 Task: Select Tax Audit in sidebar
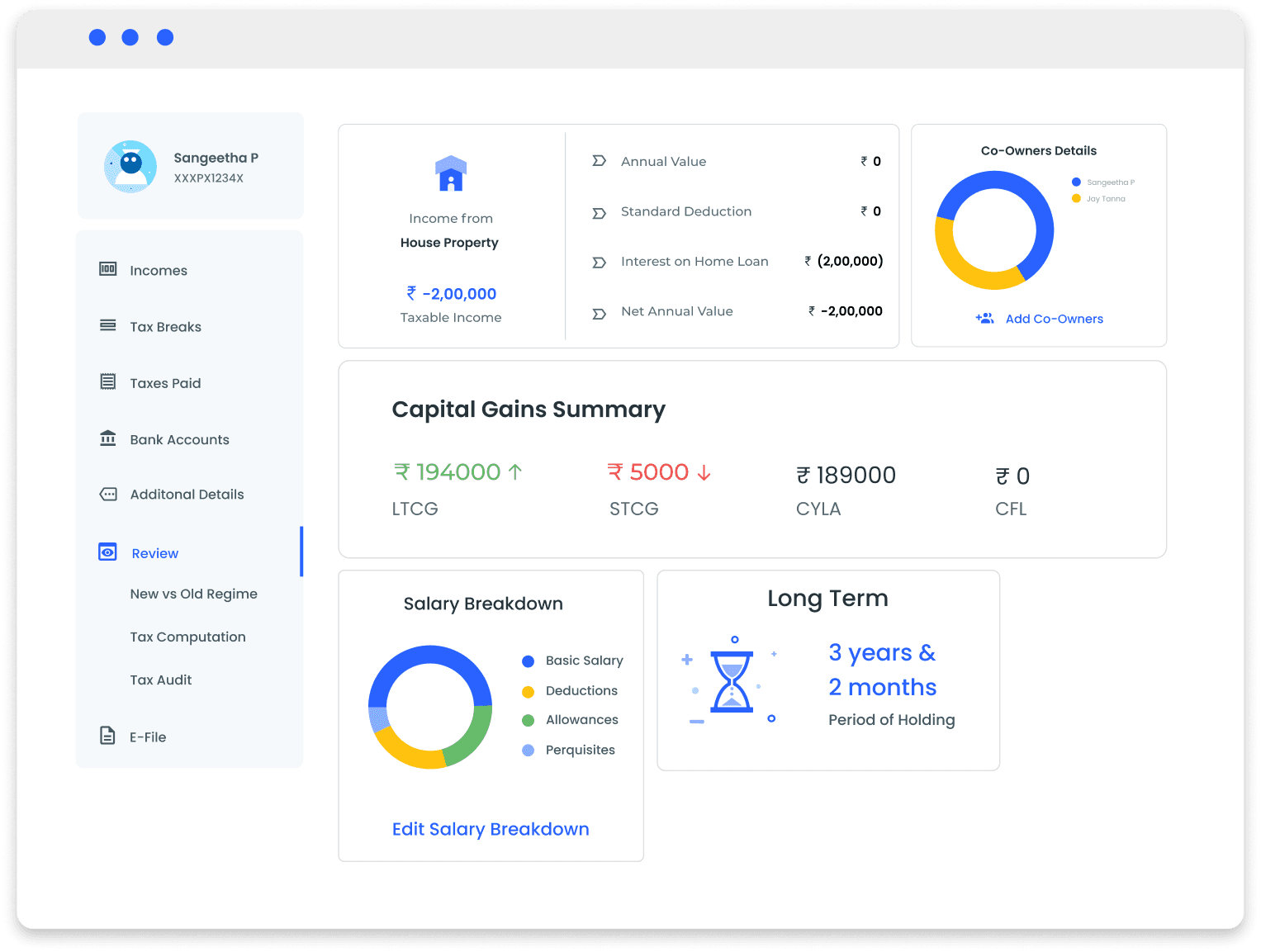160,680
